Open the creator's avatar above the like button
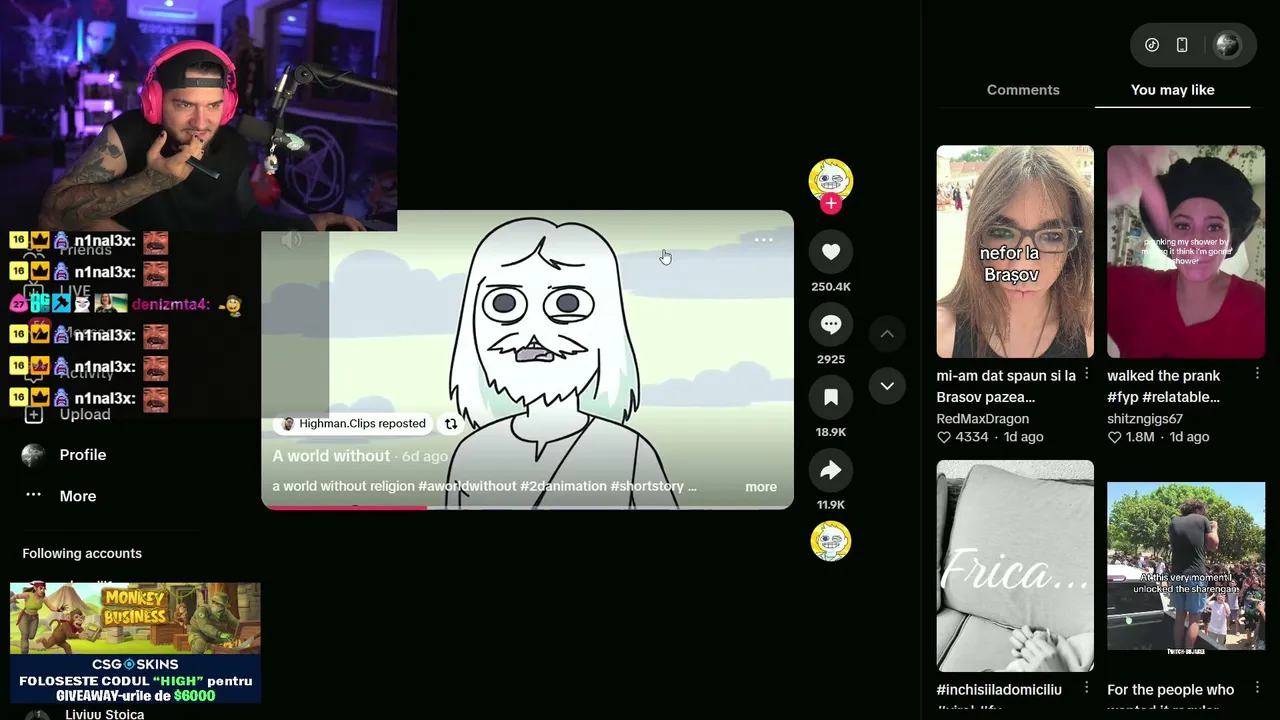The image size is (1280, 720). [x=831, y=179]
